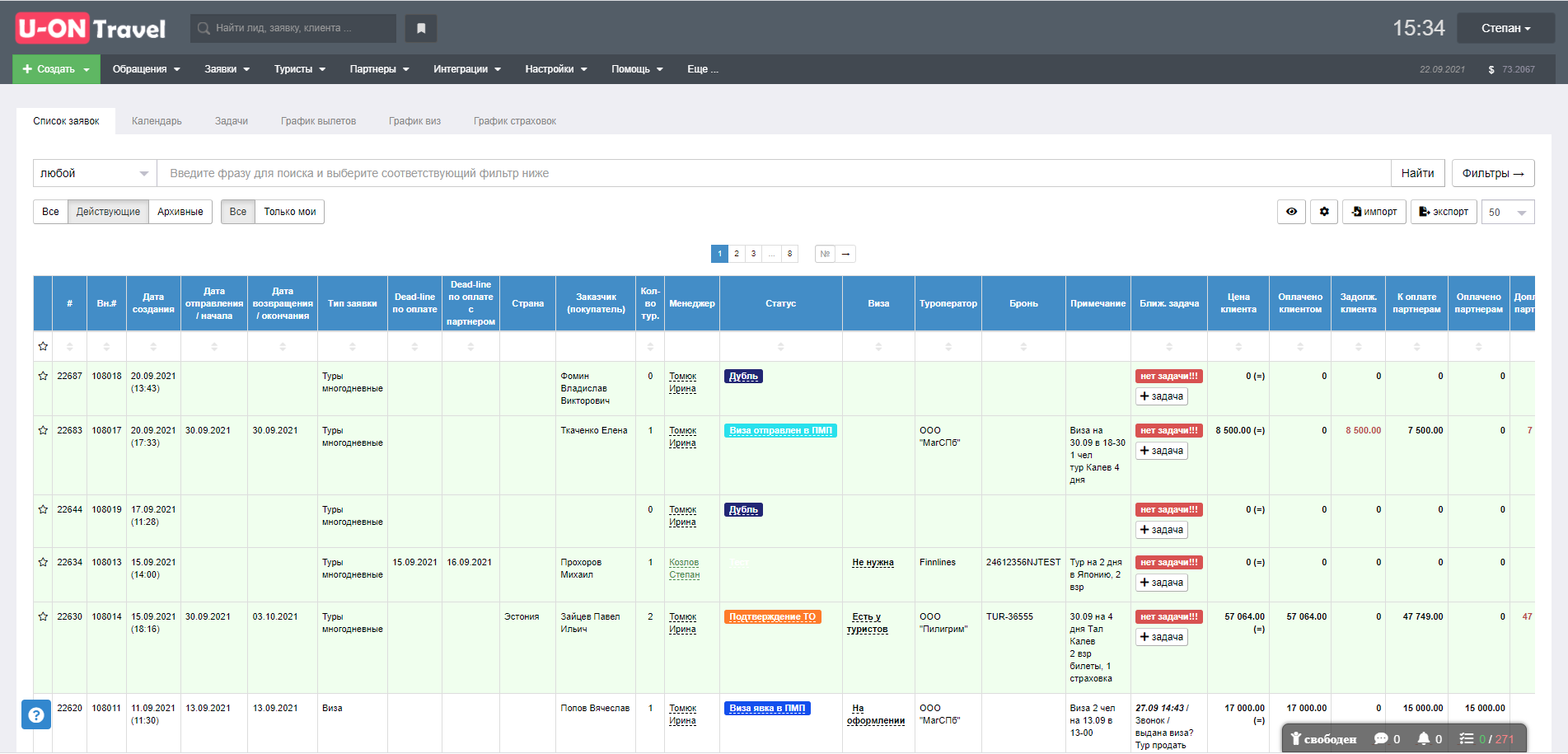Click the Виза явка в ПМП status
The width and height of the screenshot is (1568, 754).
click(767, 708)
